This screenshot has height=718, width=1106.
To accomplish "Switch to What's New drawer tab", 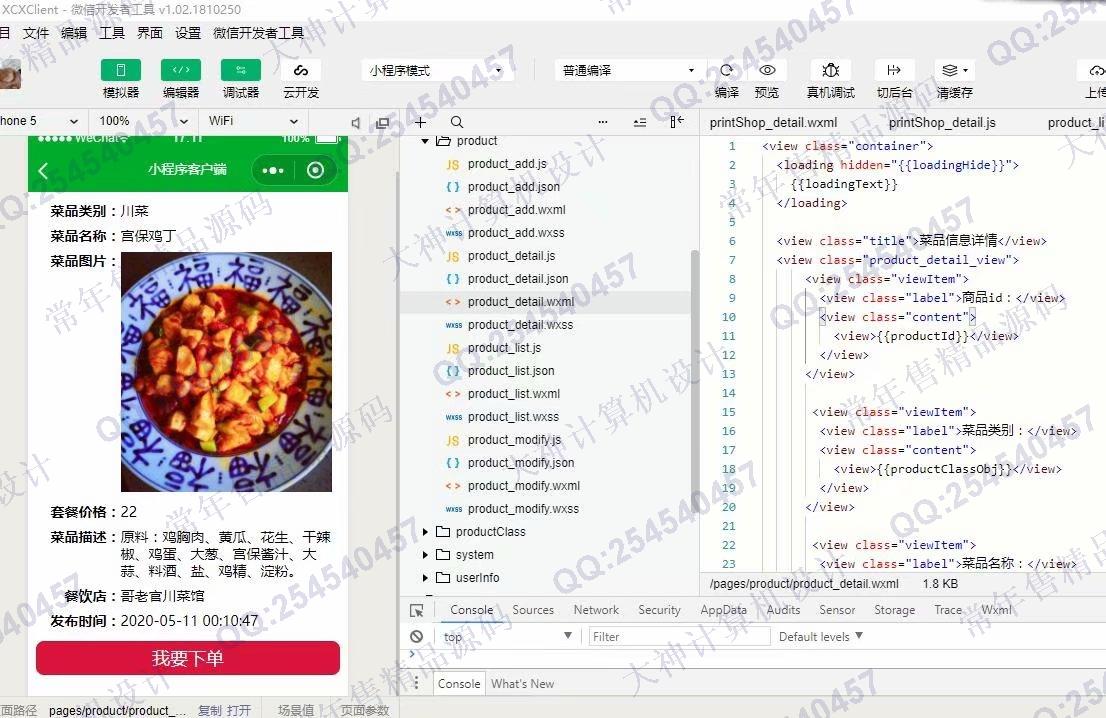I will 522,683.
